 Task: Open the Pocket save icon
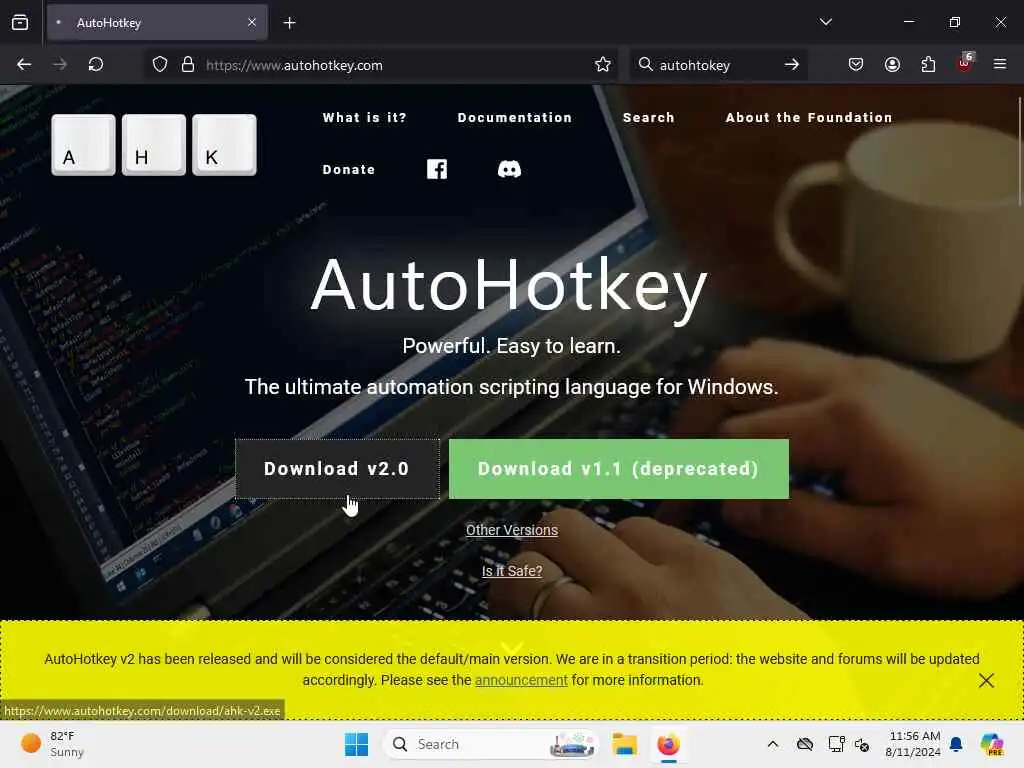[856, 64]
